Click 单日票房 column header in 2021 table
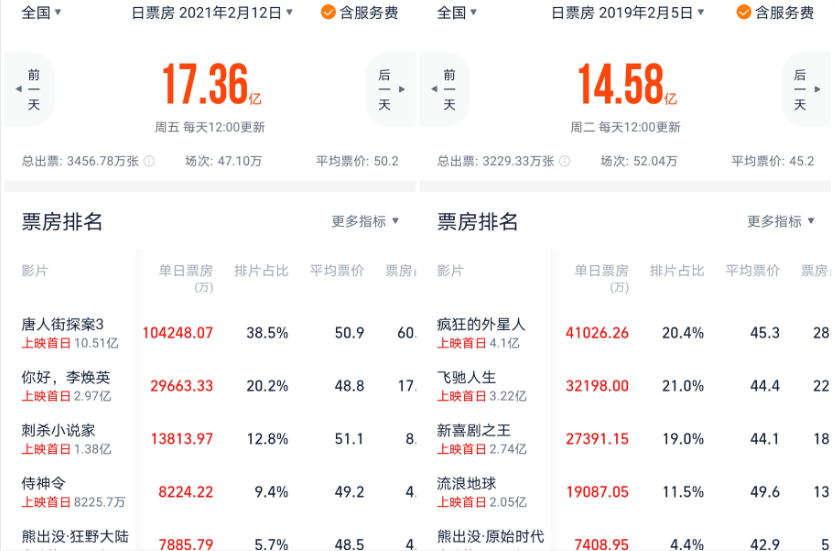The width and height of the screenshot is (834, 551). click(186, 279)
